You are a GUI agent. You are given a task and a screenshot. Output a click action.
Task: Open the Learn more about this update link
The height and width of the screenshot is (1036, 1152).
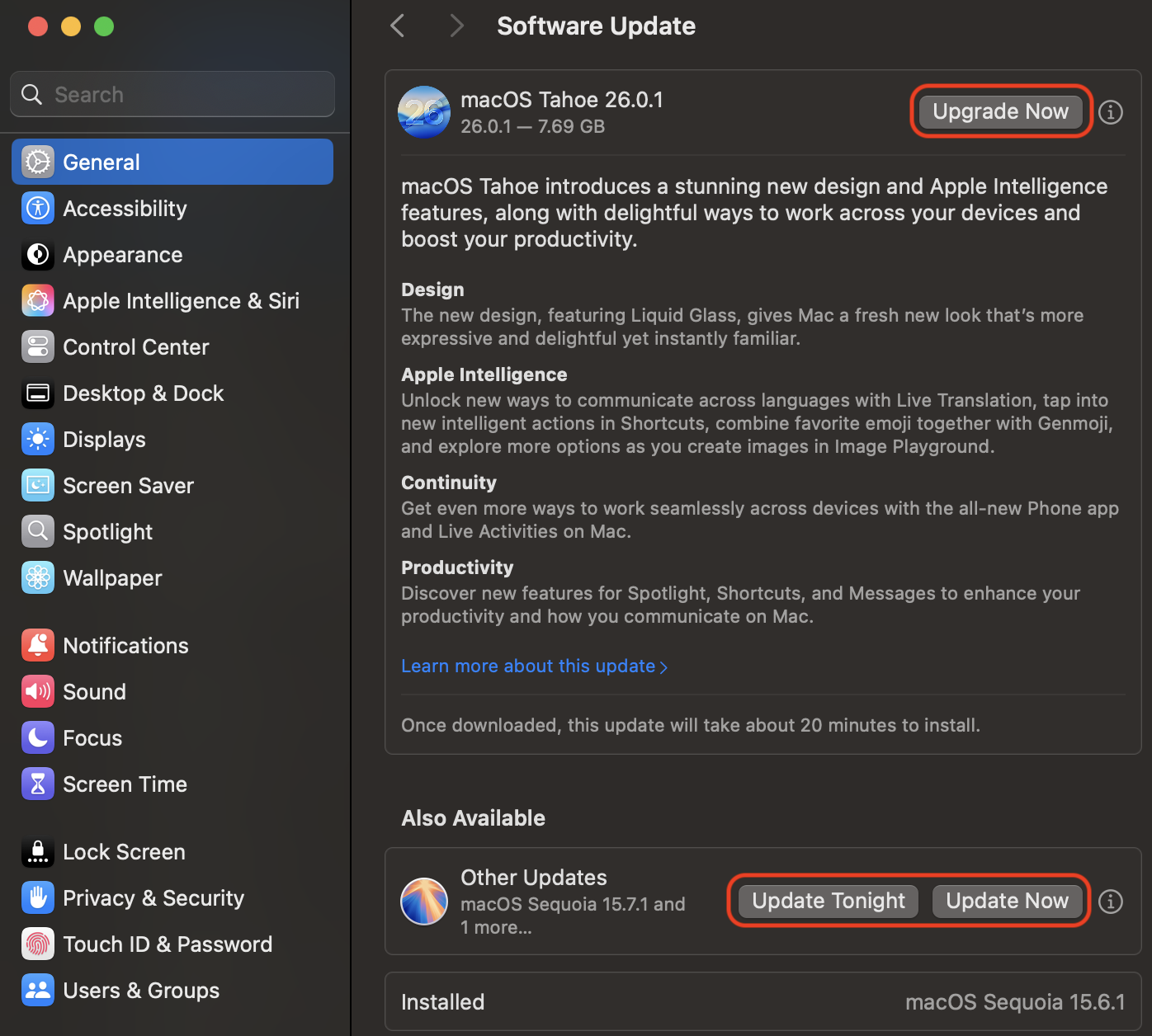[534, 666]
